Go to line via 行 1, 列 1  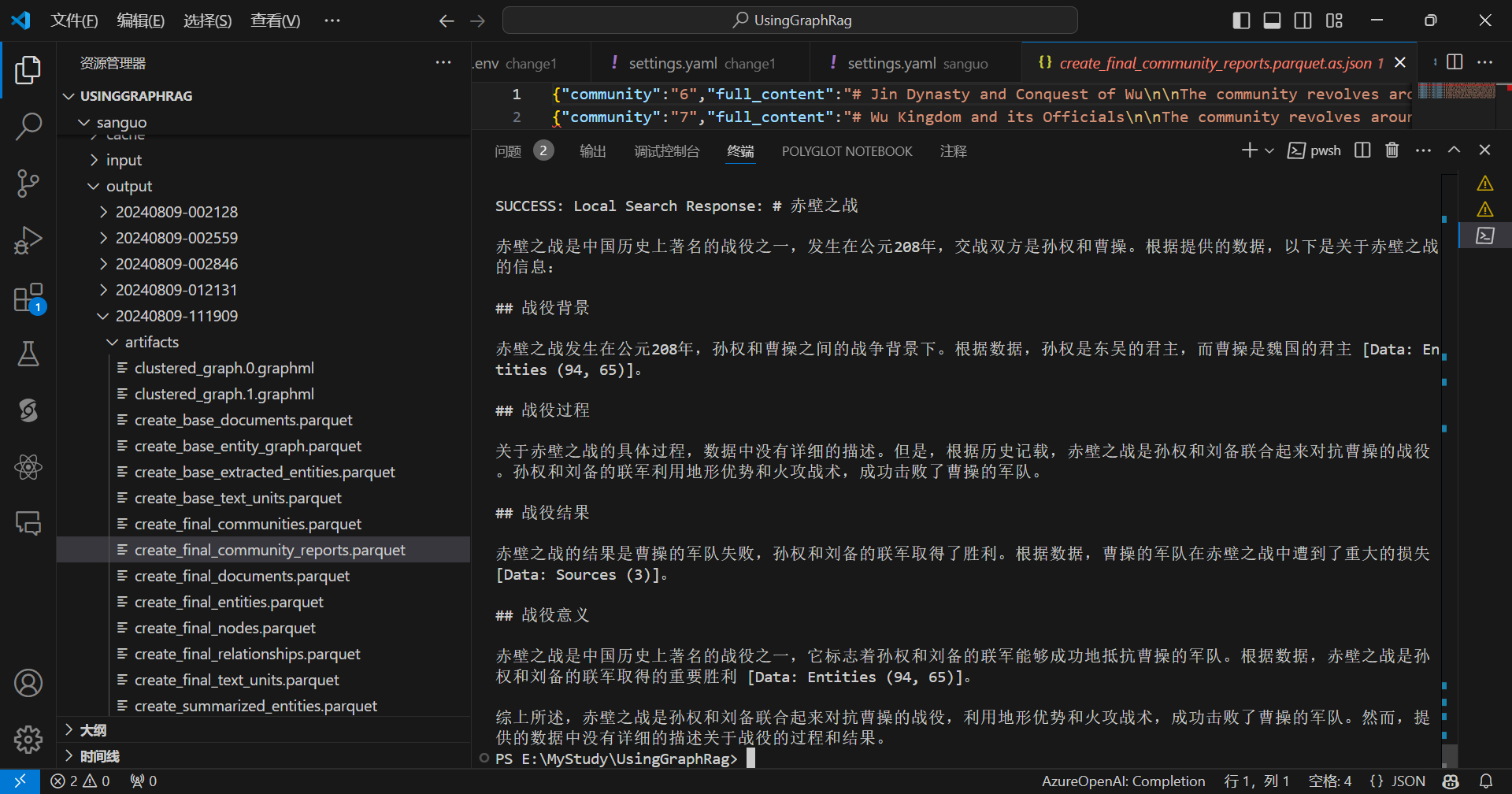click(x=1257, y=781)
